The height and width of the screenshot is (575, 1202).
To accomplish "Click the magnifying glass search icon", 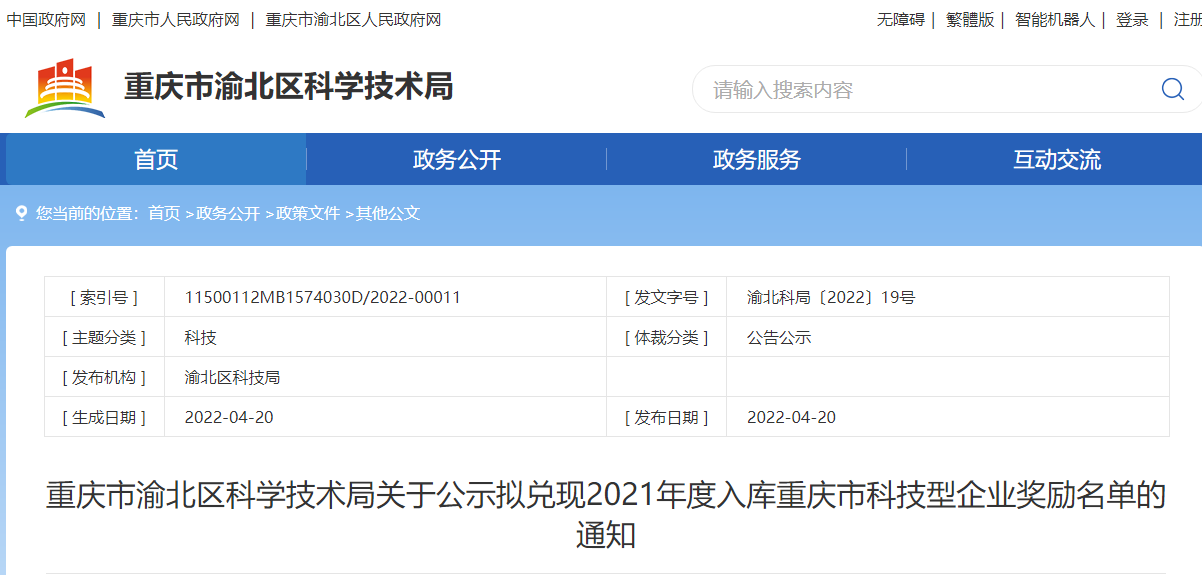I will 1172,89.
